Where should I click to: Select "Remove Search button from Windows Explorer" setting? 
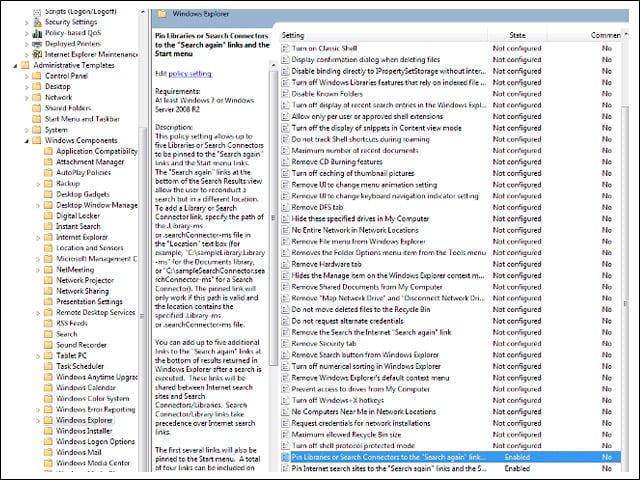click(x=365, y=355)
